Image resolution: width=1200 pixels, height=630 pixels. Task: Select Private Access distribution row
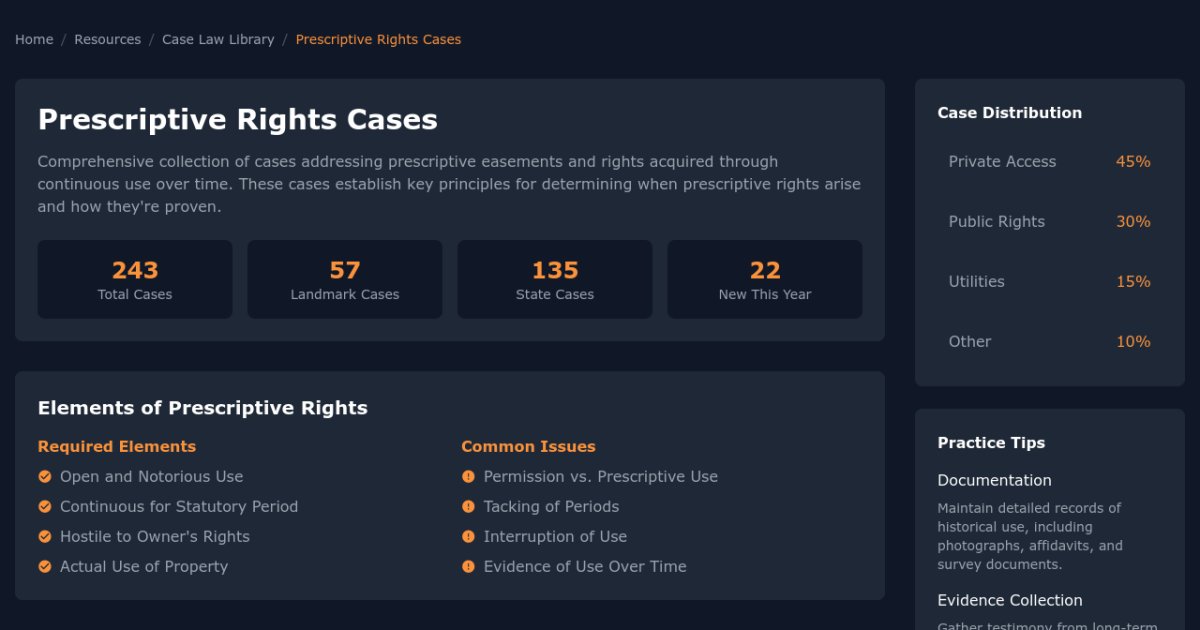pos(1049,162)
